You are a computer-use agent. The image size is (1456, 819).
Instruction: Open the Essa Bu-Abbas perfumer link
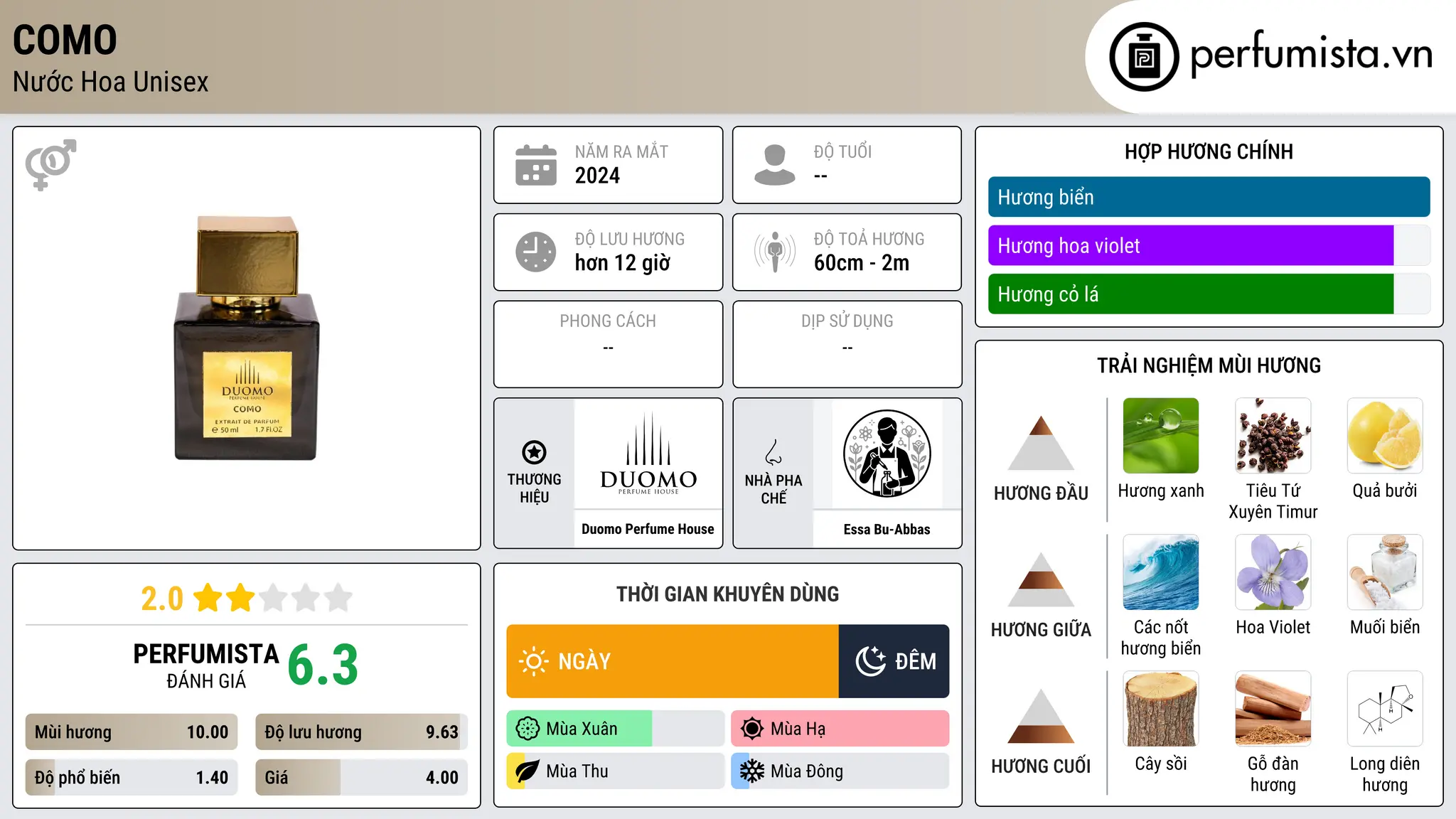(887, 529)
